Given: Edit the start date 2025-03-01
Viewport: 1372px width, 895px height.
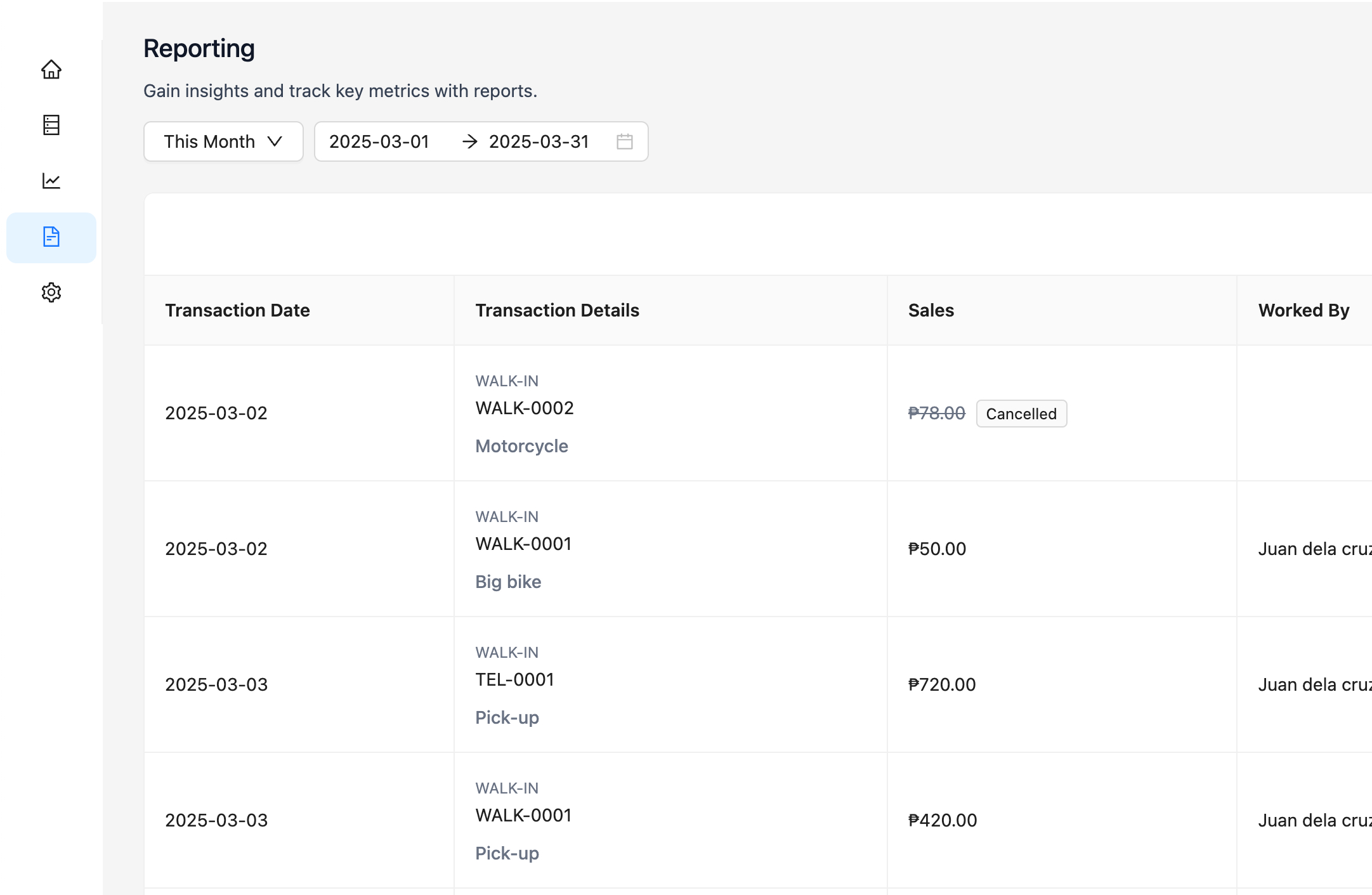Looking at the screenshot, I should coord(379,141).
